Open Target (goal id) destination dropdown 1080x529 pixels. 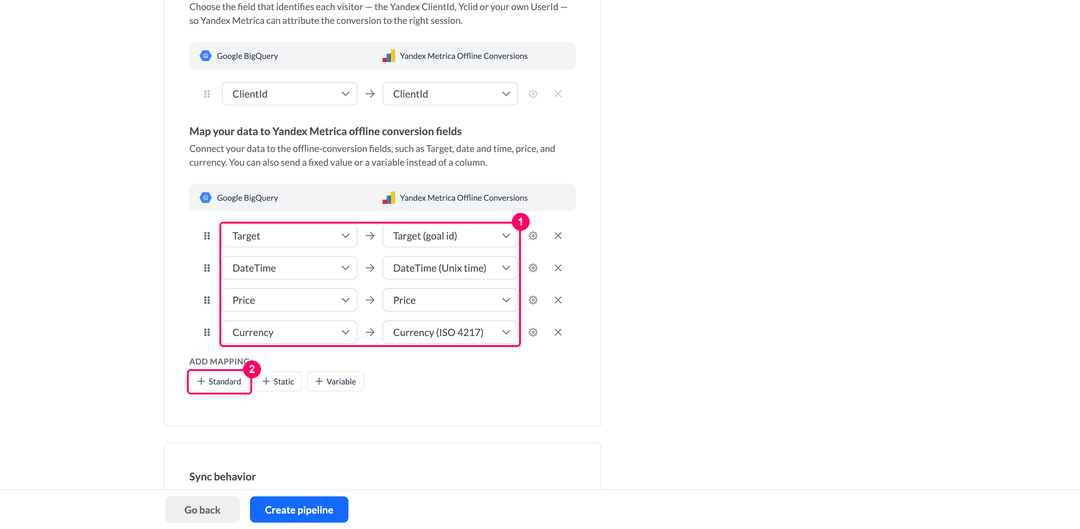pos(450,236)
